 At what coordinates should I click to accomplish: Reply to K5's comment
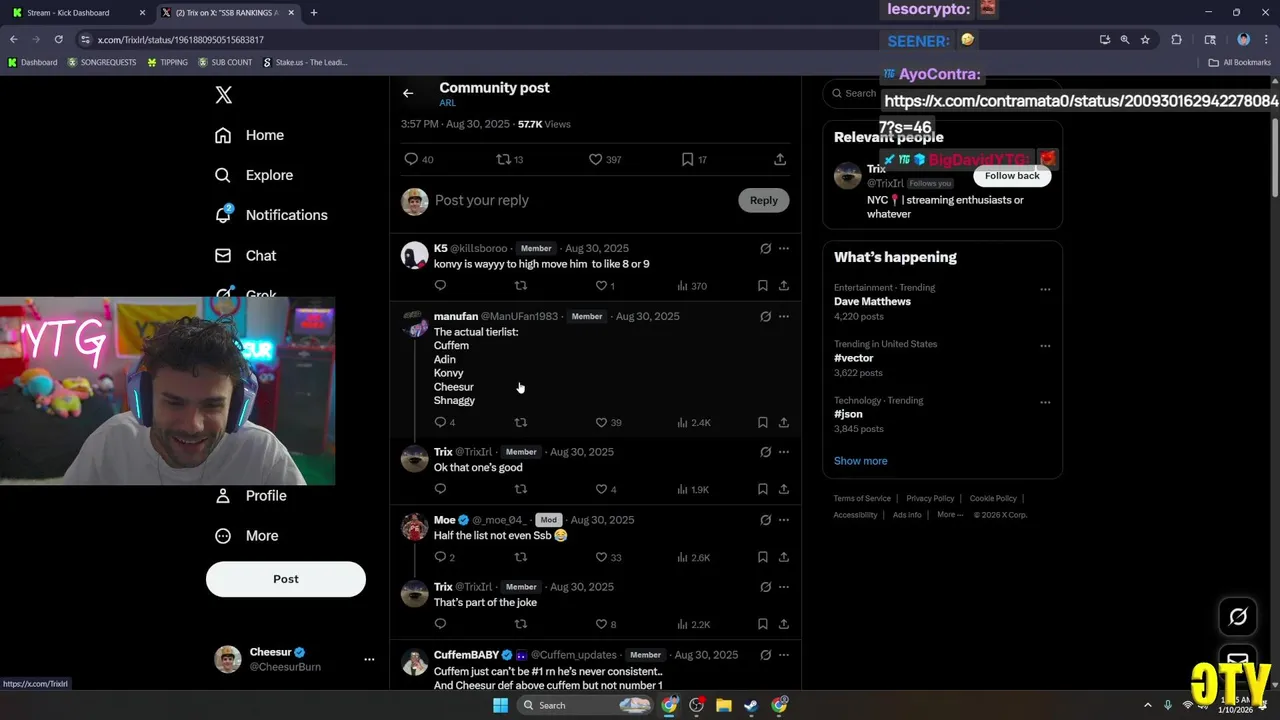click(x=440, y=286)
